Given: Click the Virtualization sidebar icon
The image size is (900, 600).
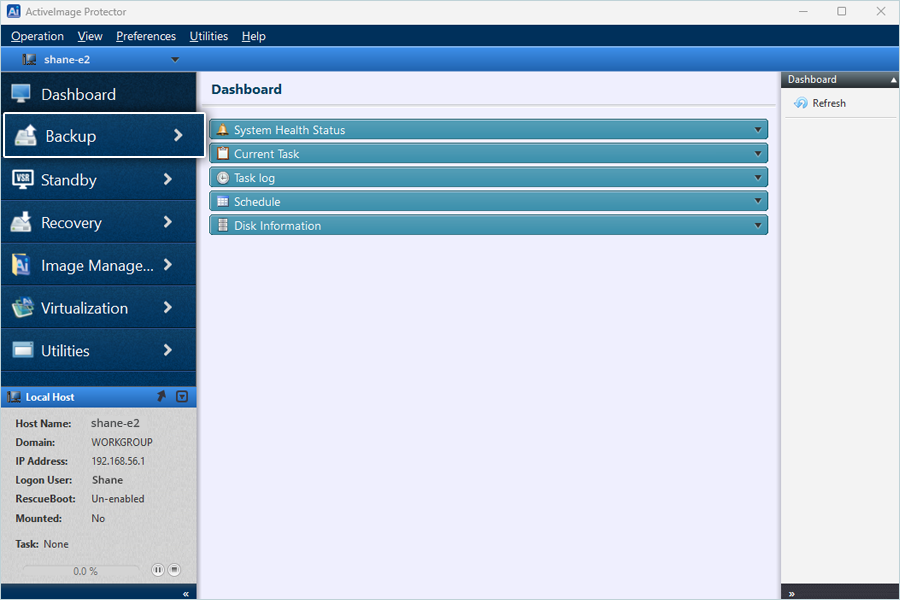Looking at the screenshot, I should tap(22, 308).
